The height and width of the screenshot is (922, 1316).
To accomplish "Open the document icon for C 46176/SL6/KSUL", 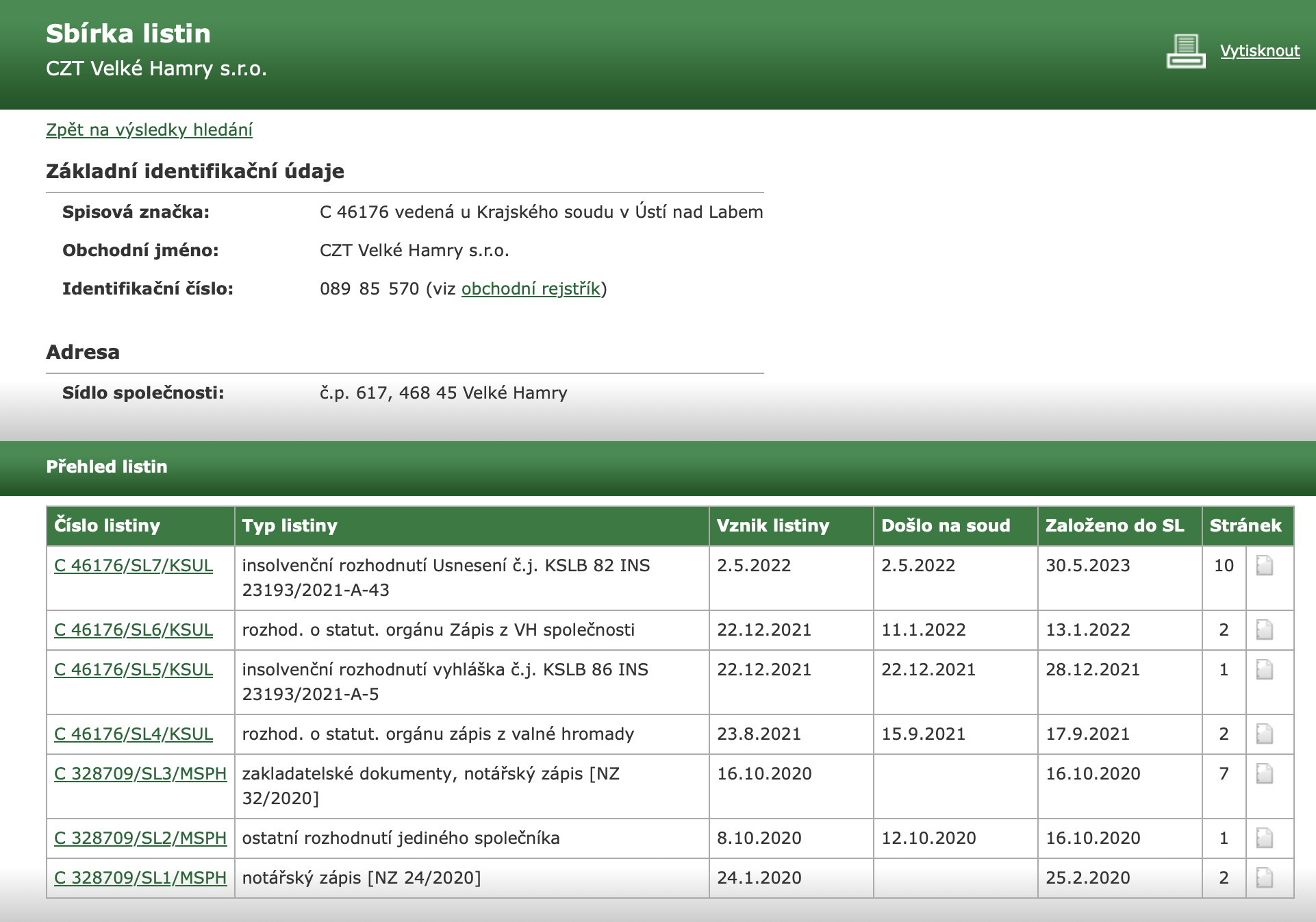I will click(1265, 630).
